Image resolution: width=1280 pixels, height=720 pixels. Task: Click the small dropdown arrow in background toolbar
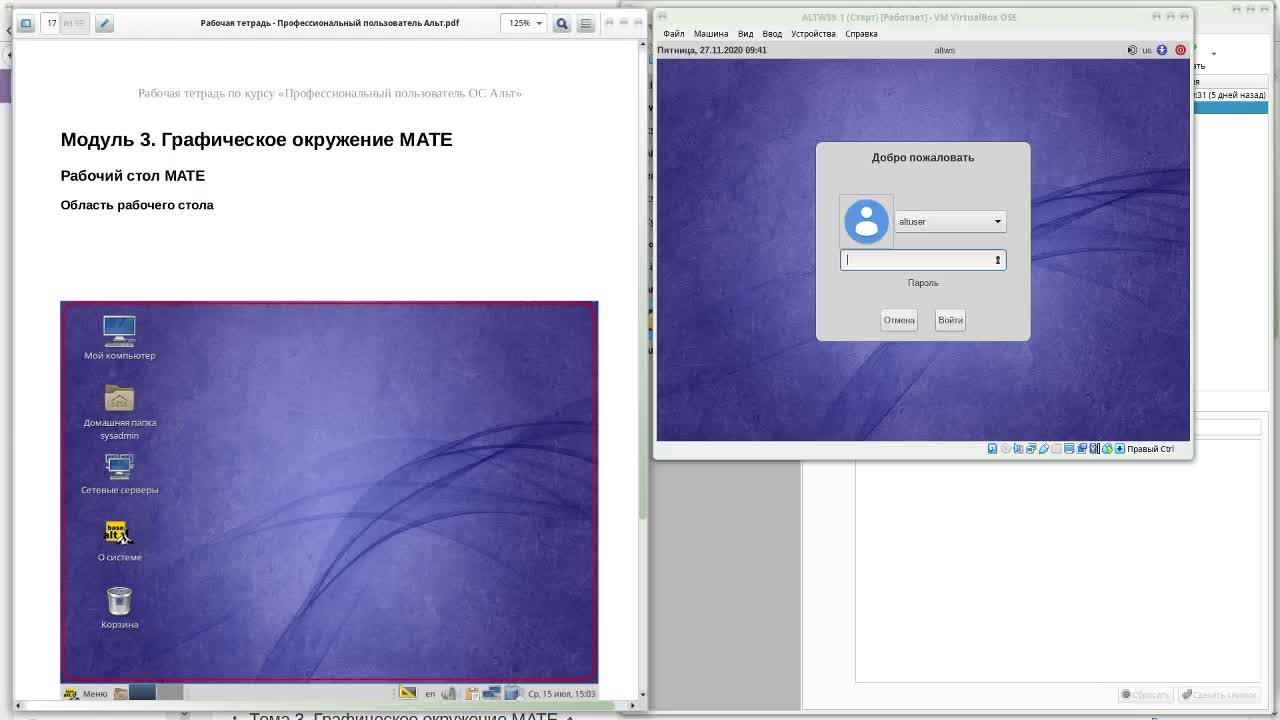pyautogui.click(x=1214, y=54)
